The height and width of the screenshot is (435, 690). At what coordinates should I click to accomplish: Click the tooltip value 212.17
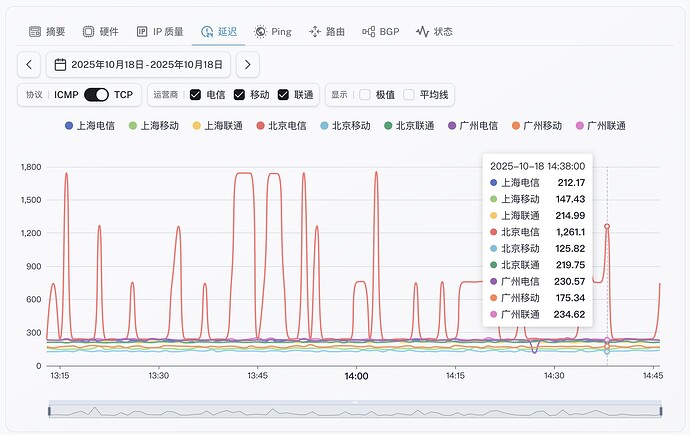(571, 183)
